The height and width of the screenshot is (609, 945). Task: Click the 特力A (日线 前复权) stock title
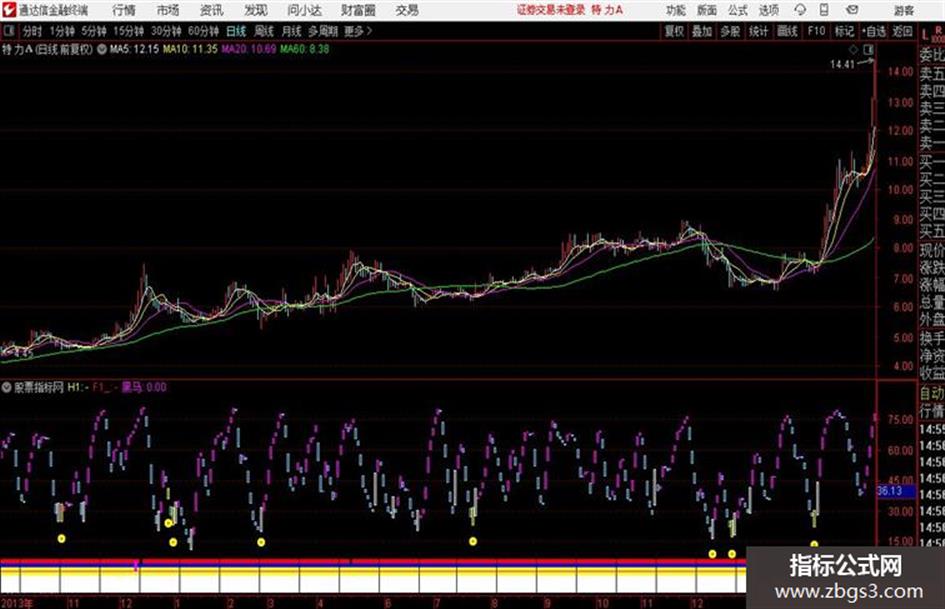(x=48, y=49)
